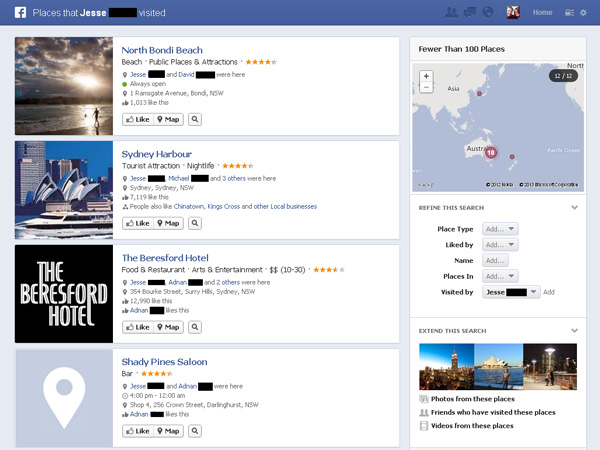Open Liked by Add dropdown
Viewport: 600px width, 450px height.
click(x=500, y=245)
